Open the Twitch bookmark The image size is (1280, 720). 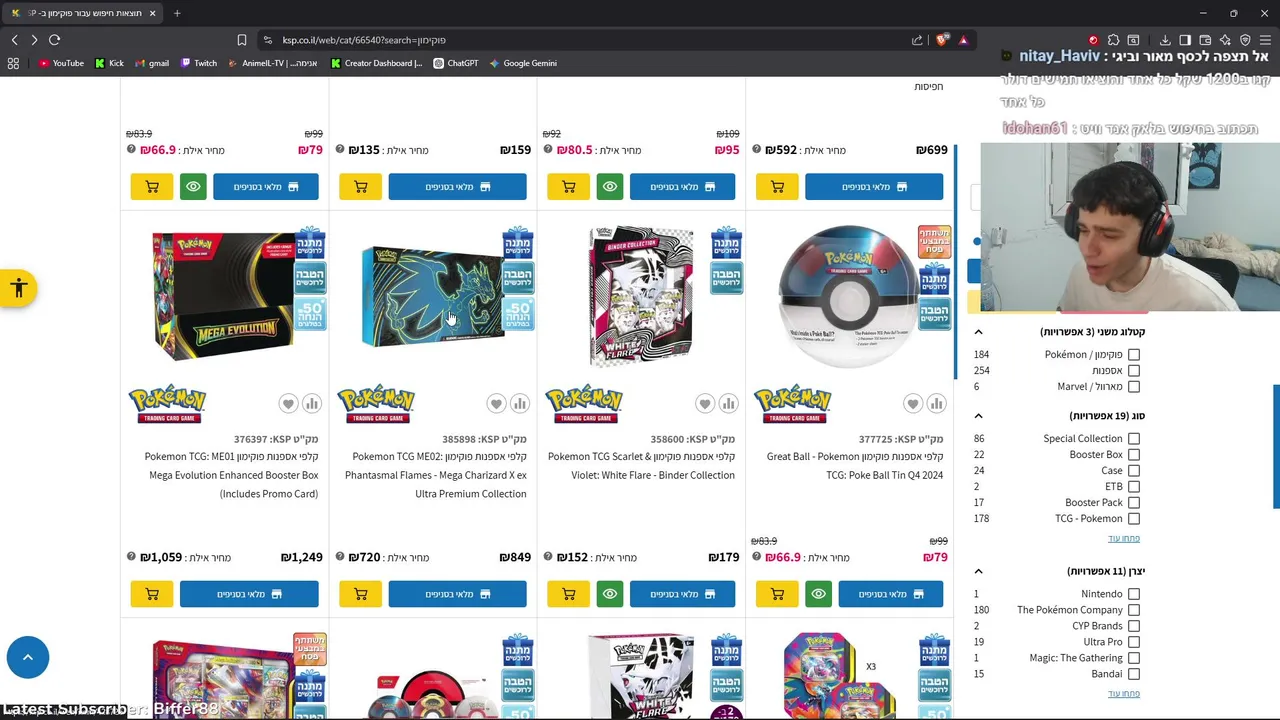198,63
